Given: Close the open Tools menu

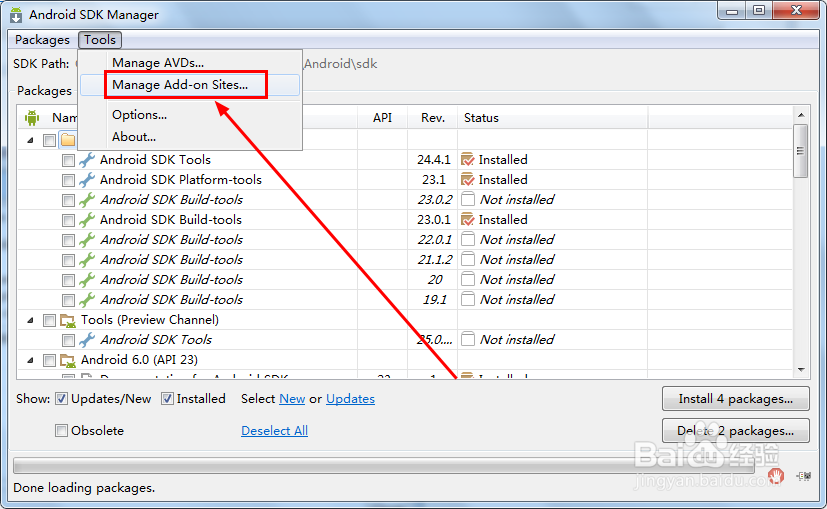Looking at the screenshot, I should tap(100, 40).
